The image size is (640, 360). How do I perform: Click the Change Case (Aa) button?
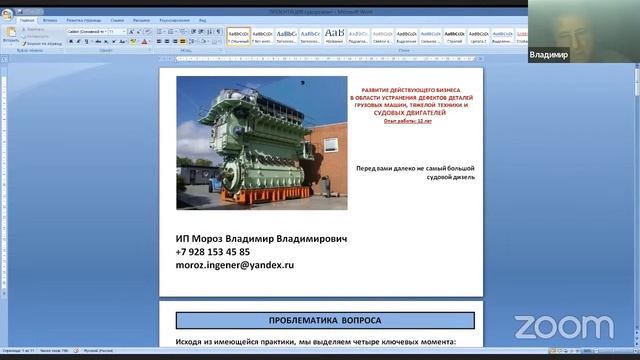click(x=122, y=42)
